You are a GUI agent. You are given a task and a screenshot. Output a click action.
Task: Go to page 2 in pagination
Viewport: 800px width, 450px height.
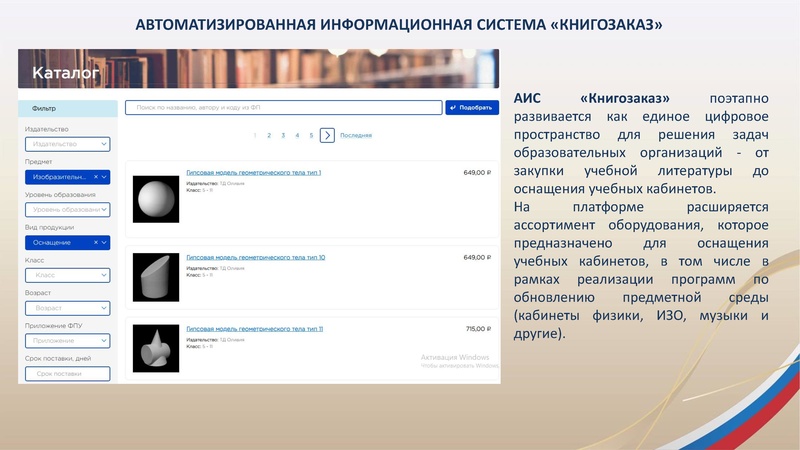coord(269,135)
